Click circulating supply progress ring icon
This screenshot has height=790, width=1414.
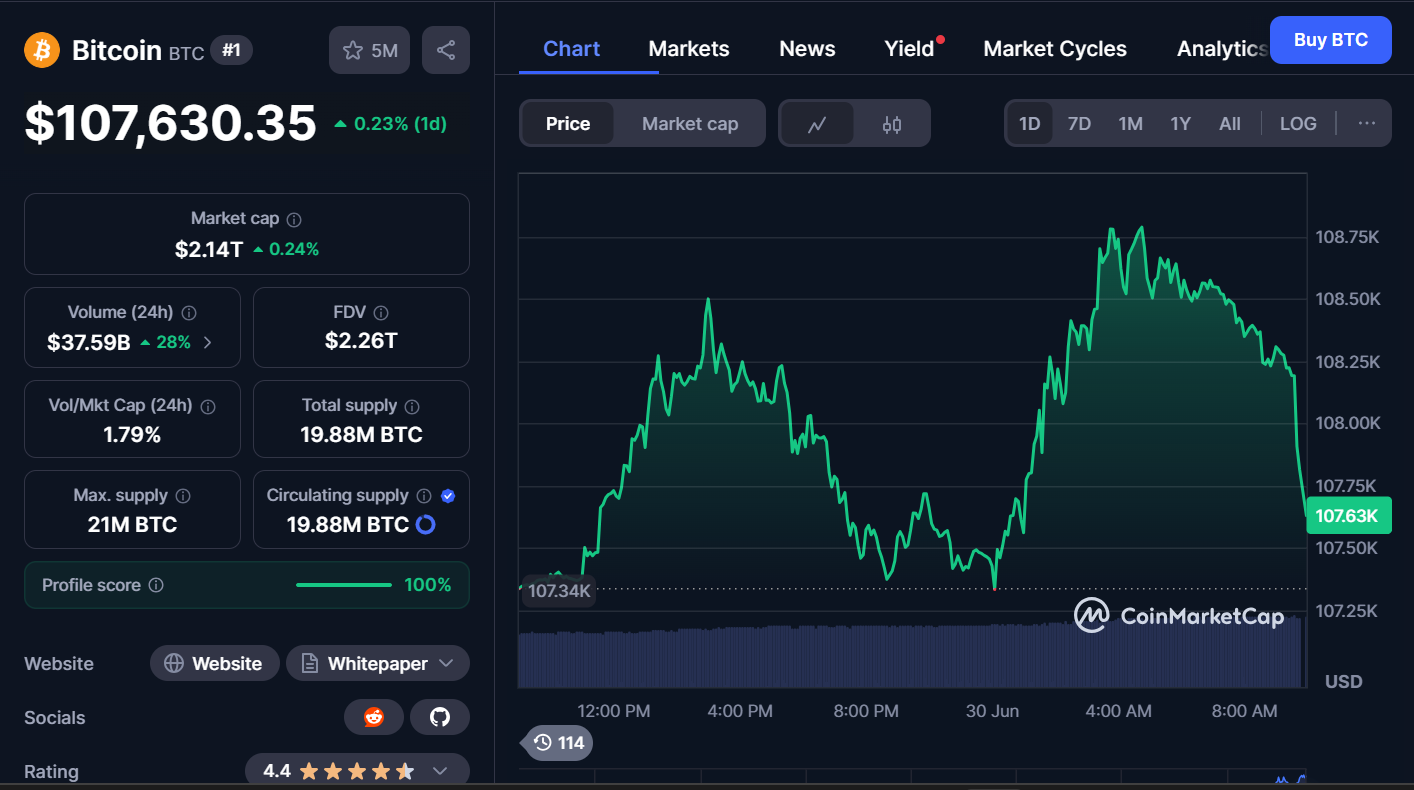coord(425,524)
